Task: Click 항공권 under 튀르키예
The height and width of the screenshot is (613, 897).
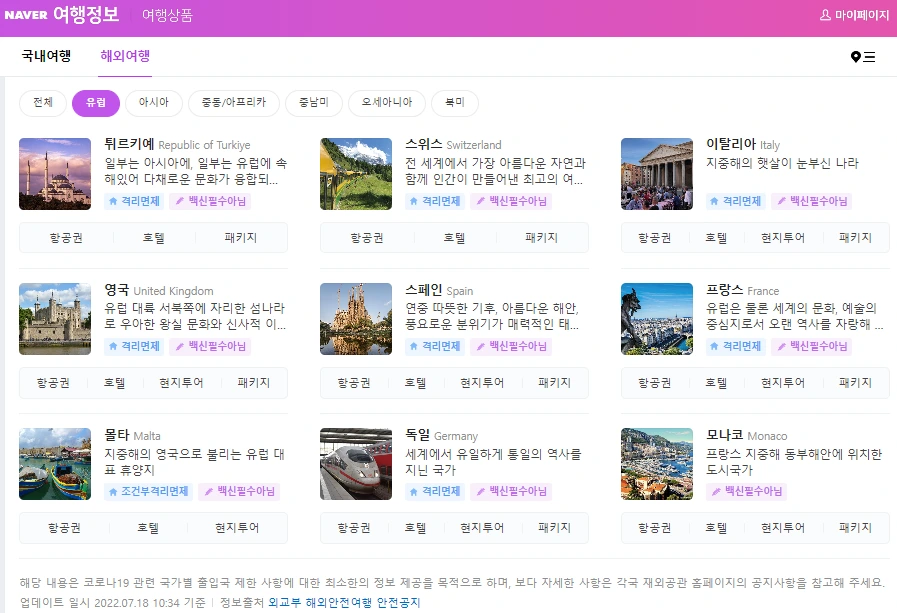Action: (x=66, y=237)
